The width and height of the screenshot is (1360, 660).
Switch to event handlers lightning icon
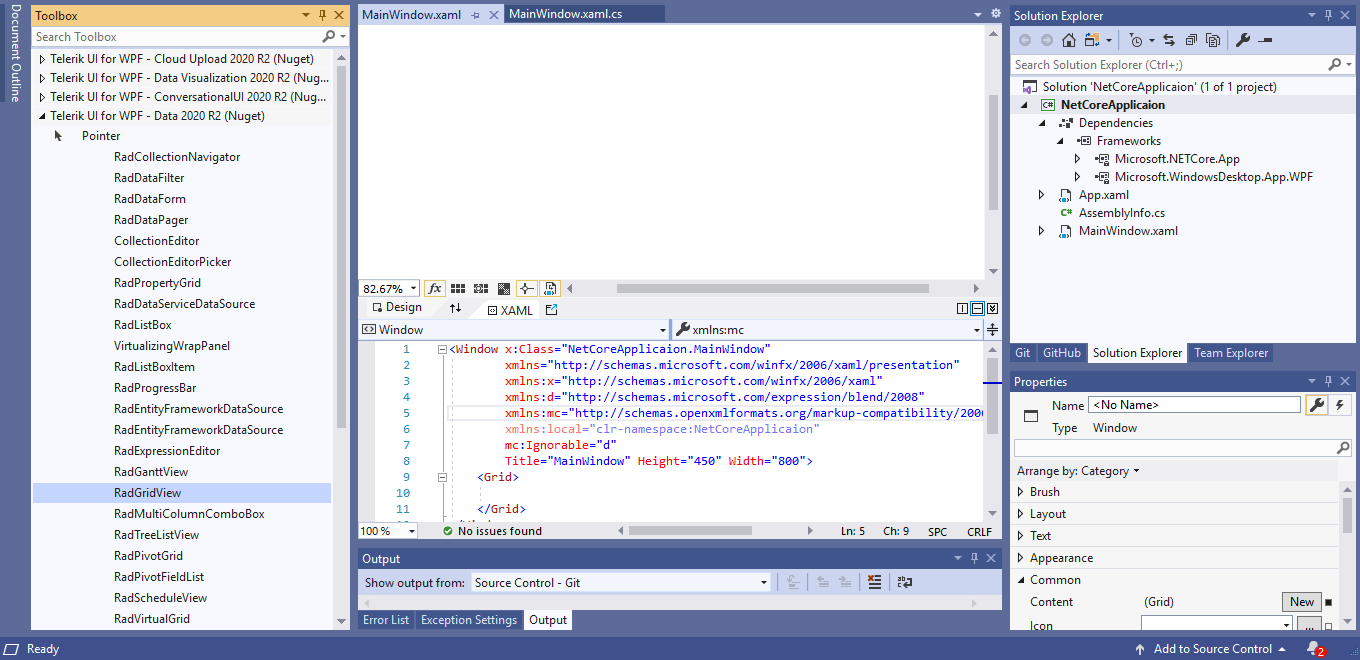click(x=1339, y=405)
